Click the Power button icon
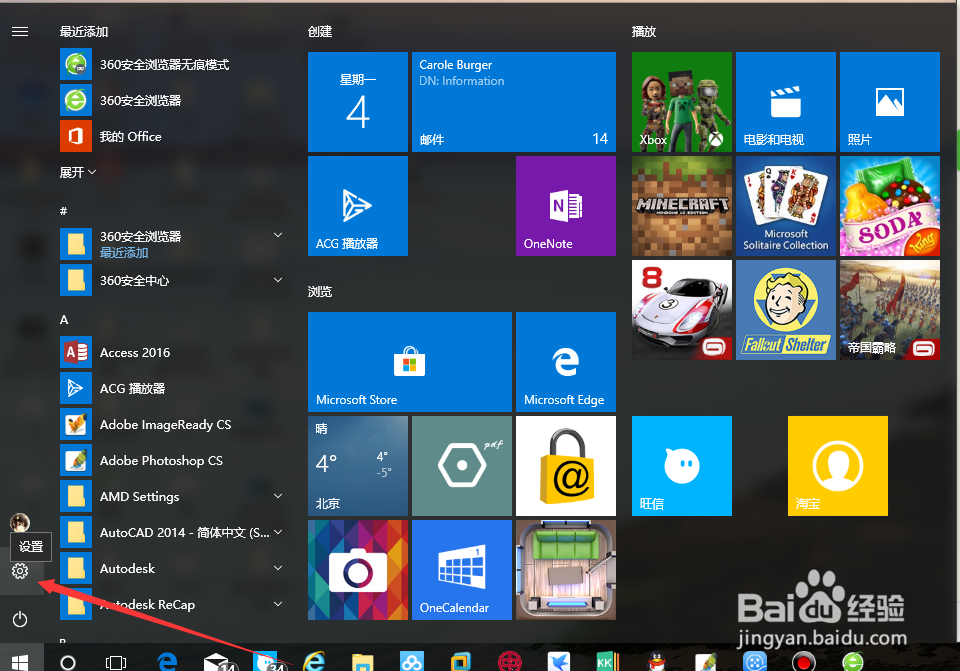Viewport: 960px width, 671px height. point(20,619)
